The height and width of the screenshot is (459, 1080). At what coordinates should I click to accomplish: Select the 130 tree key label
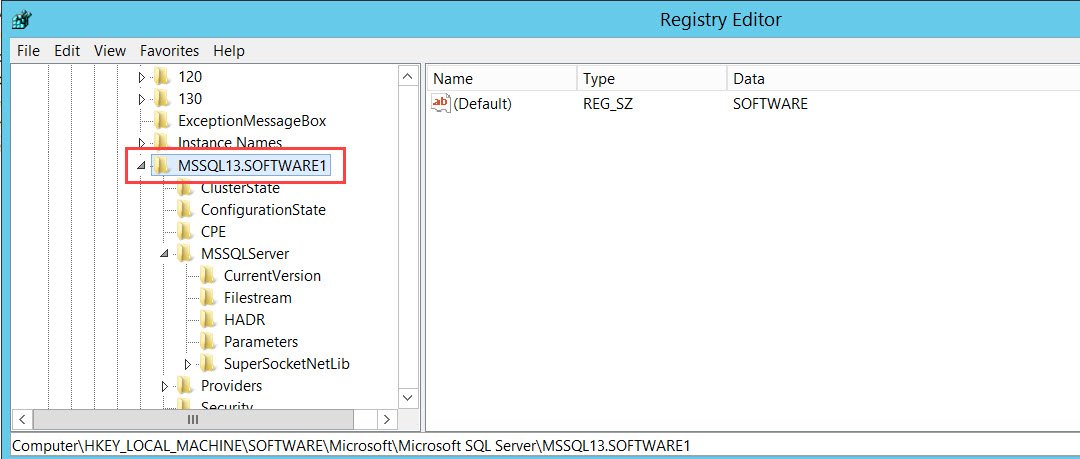(x=190, y=99)
